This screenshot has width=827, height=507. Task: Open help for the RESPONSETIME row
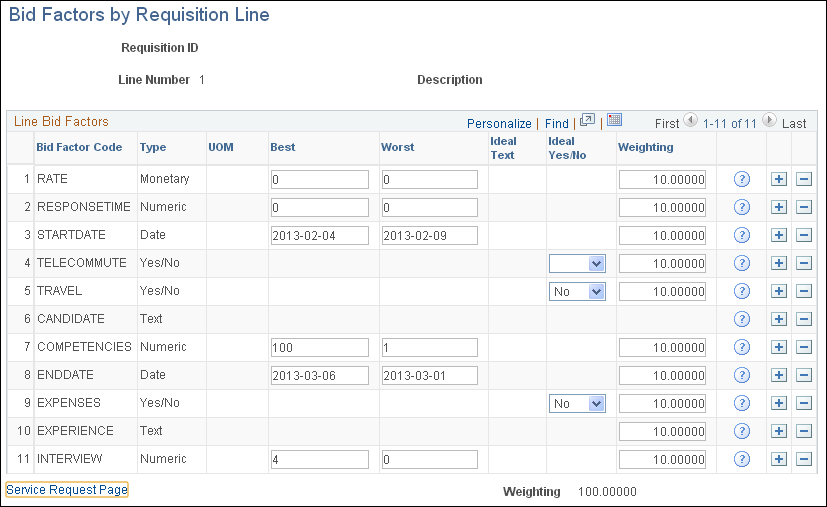pyautogui.click(x=742, y=207)
